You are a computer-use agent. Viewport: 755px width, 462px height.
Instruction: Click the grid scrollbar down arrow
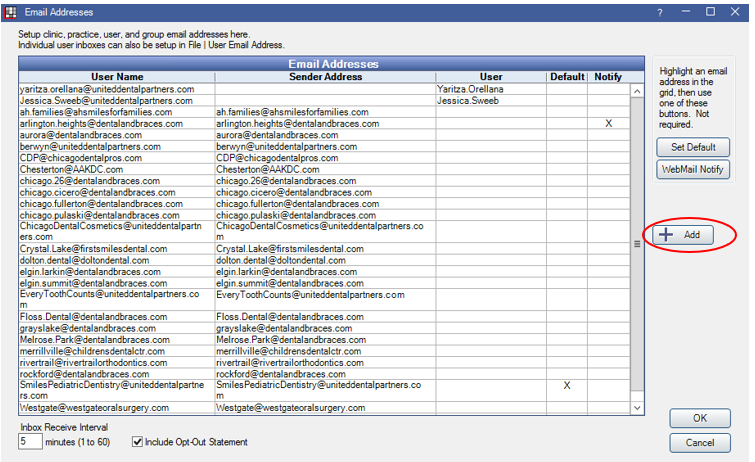[x=637, y=408]
